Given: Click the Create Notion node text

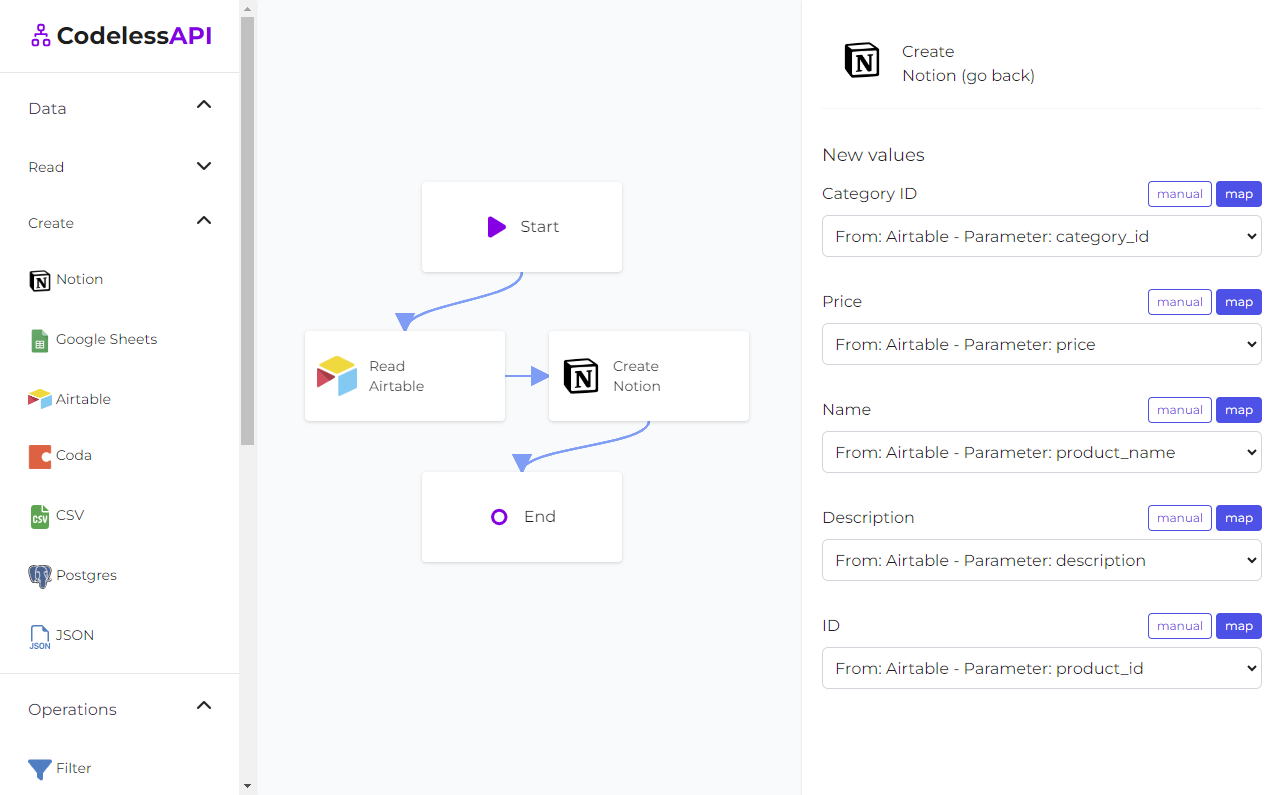Looking at the screenshot, I should pos(636,376).
